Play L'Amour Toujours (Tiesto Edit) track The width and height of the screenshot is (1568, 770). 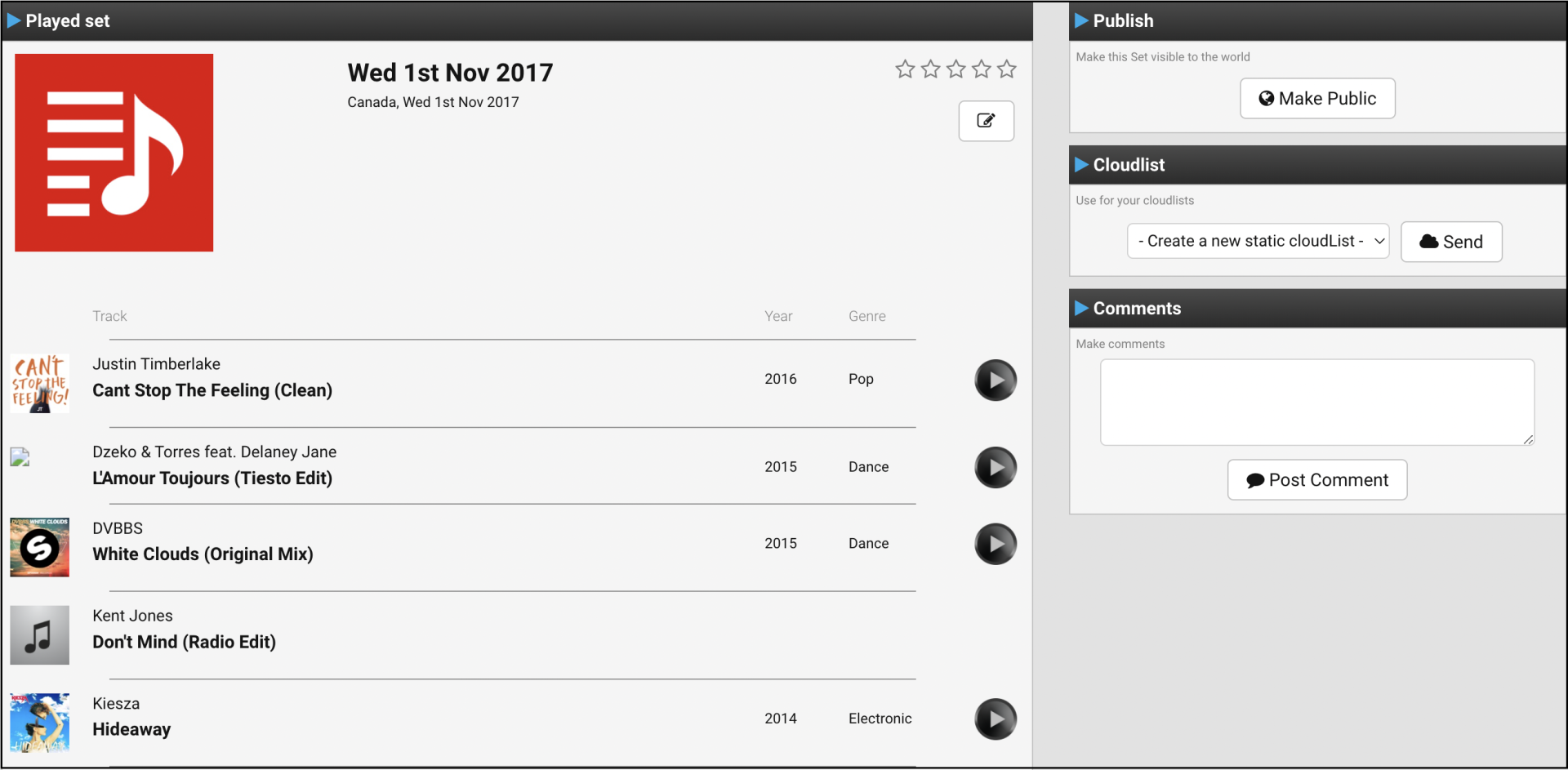(995, 468)
